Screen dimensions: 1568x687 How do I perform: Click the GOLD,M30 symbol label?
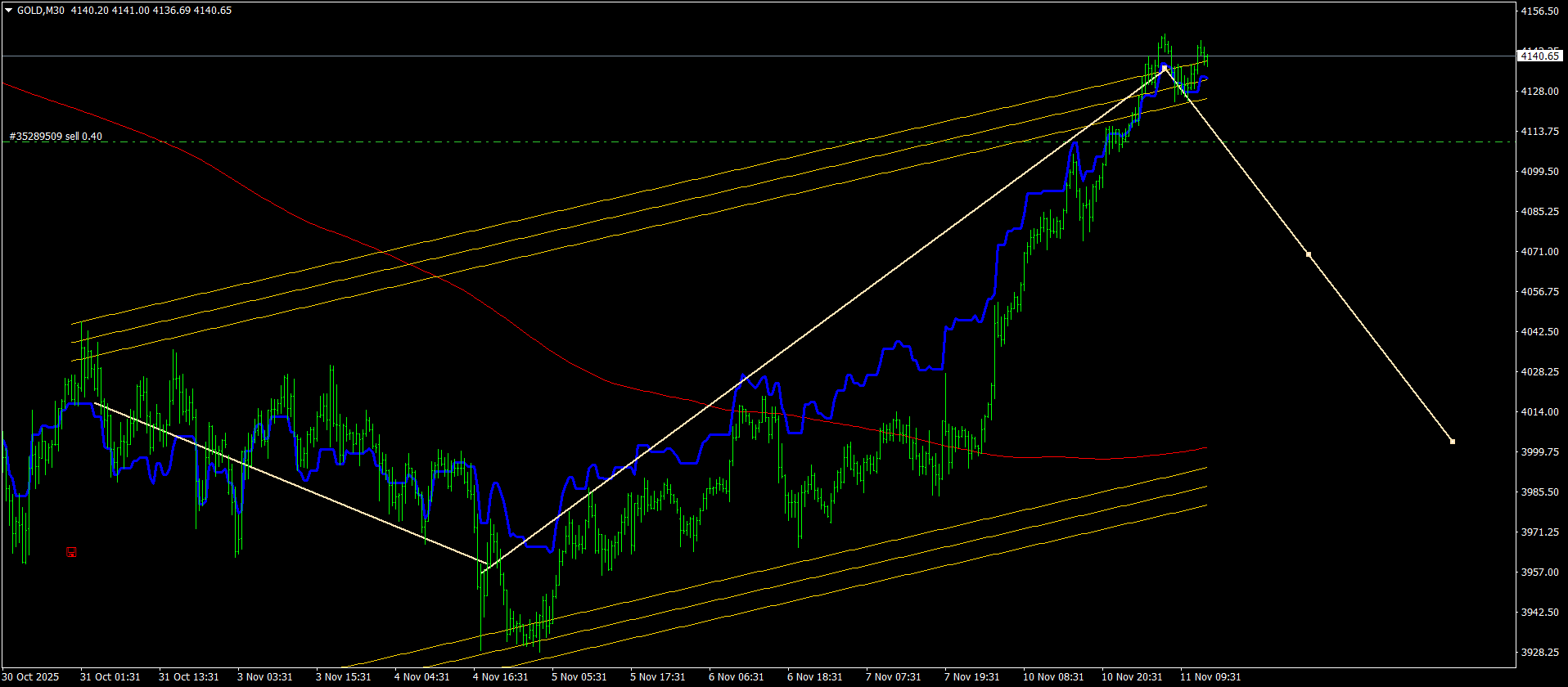[41, 11]
